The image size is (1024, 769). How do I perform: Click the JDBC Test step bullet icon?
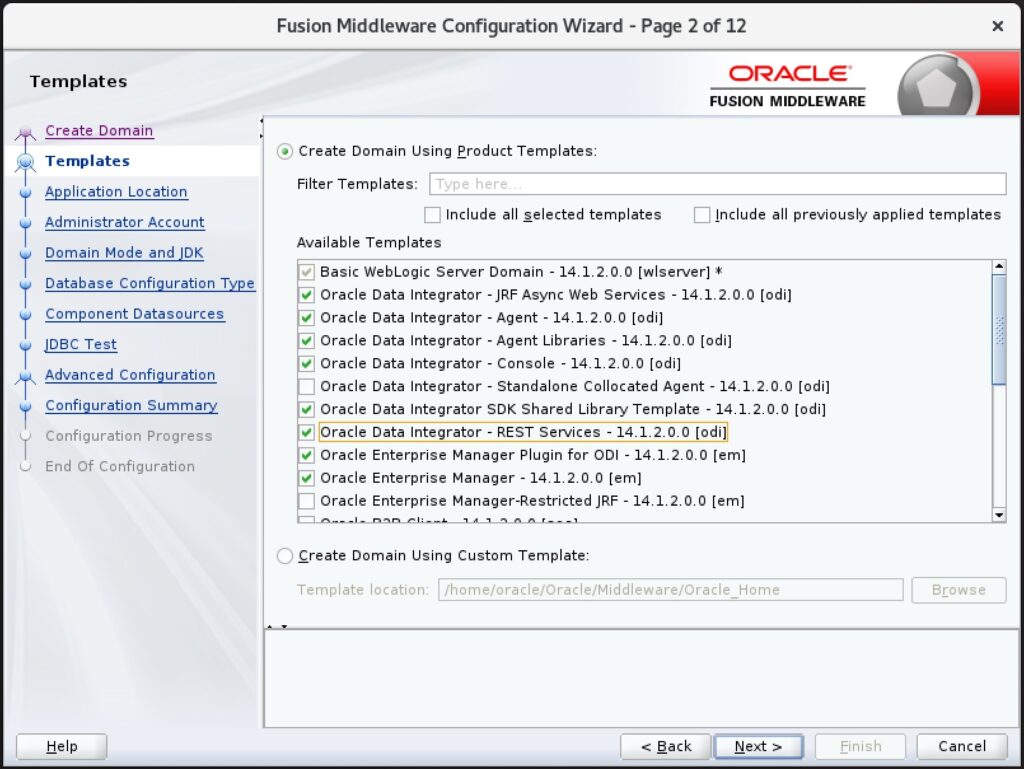tap(25, 345)
